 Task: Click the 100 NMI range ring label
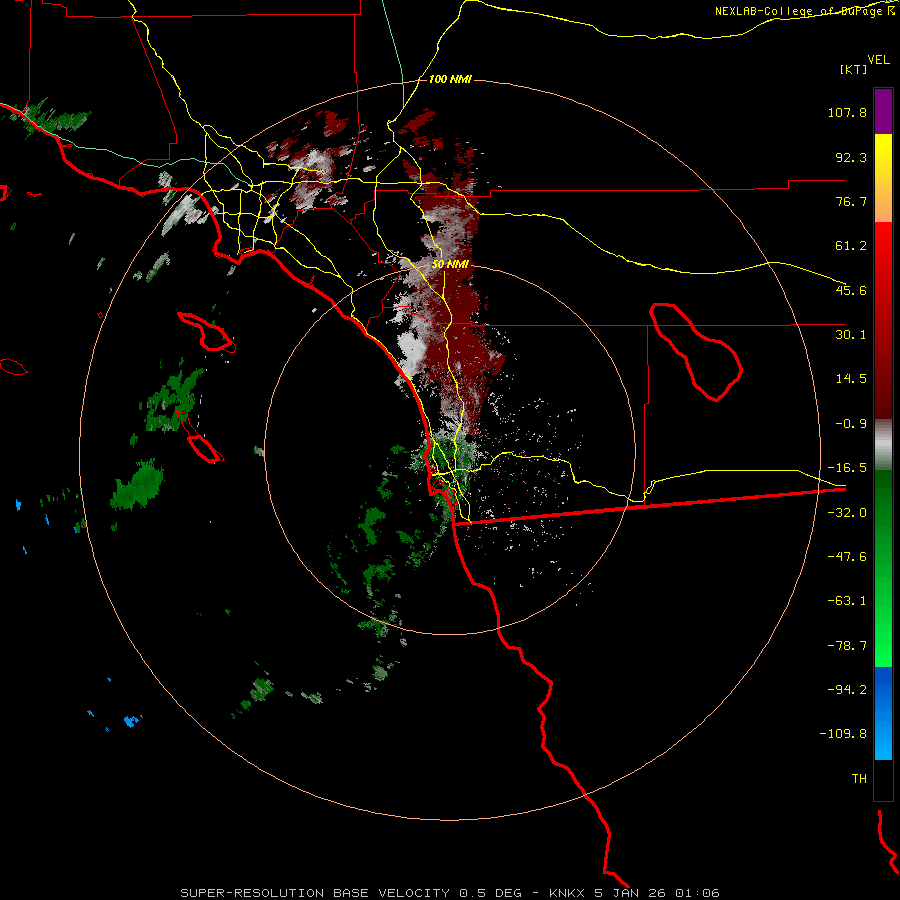(x=450, y=79)
